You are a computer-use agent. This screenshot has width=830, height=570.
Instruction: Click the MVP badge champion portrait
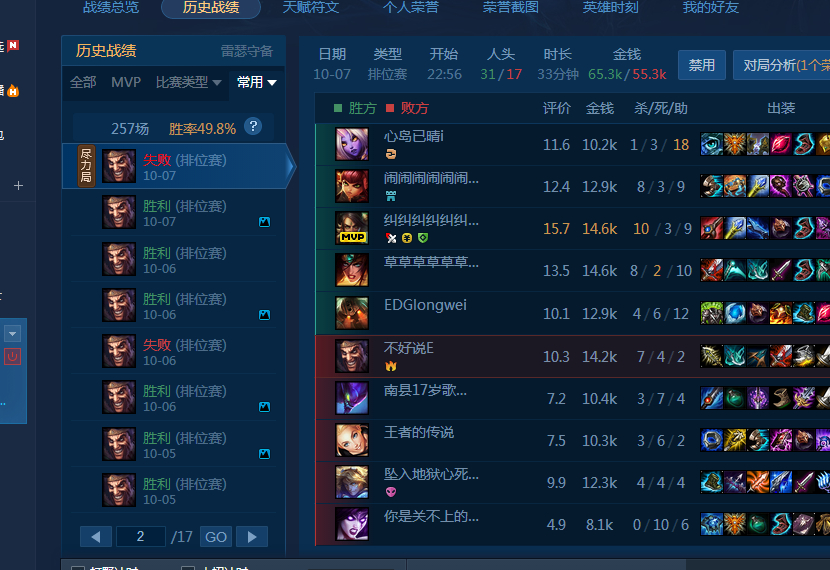[351, 228]
